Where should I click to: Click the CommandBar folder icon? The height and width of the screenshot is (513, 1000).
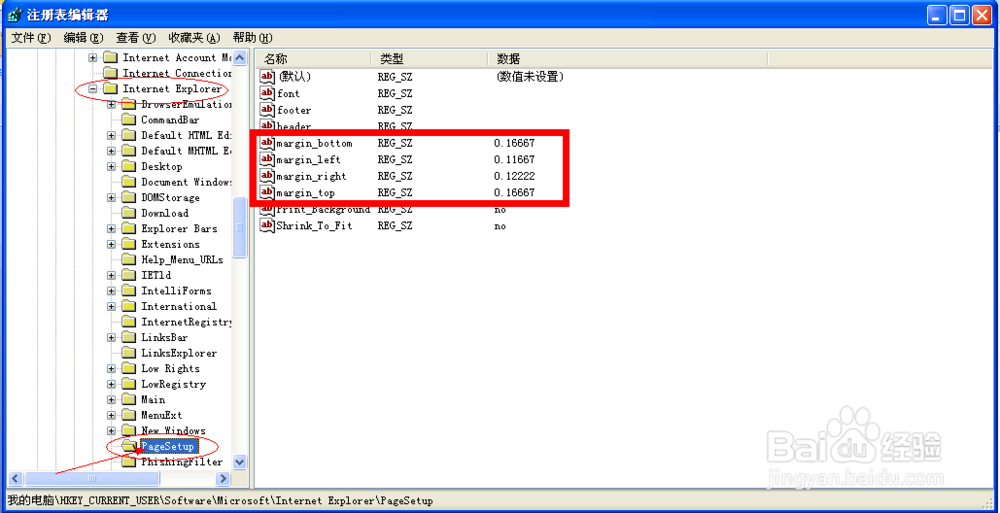(129, 120)
